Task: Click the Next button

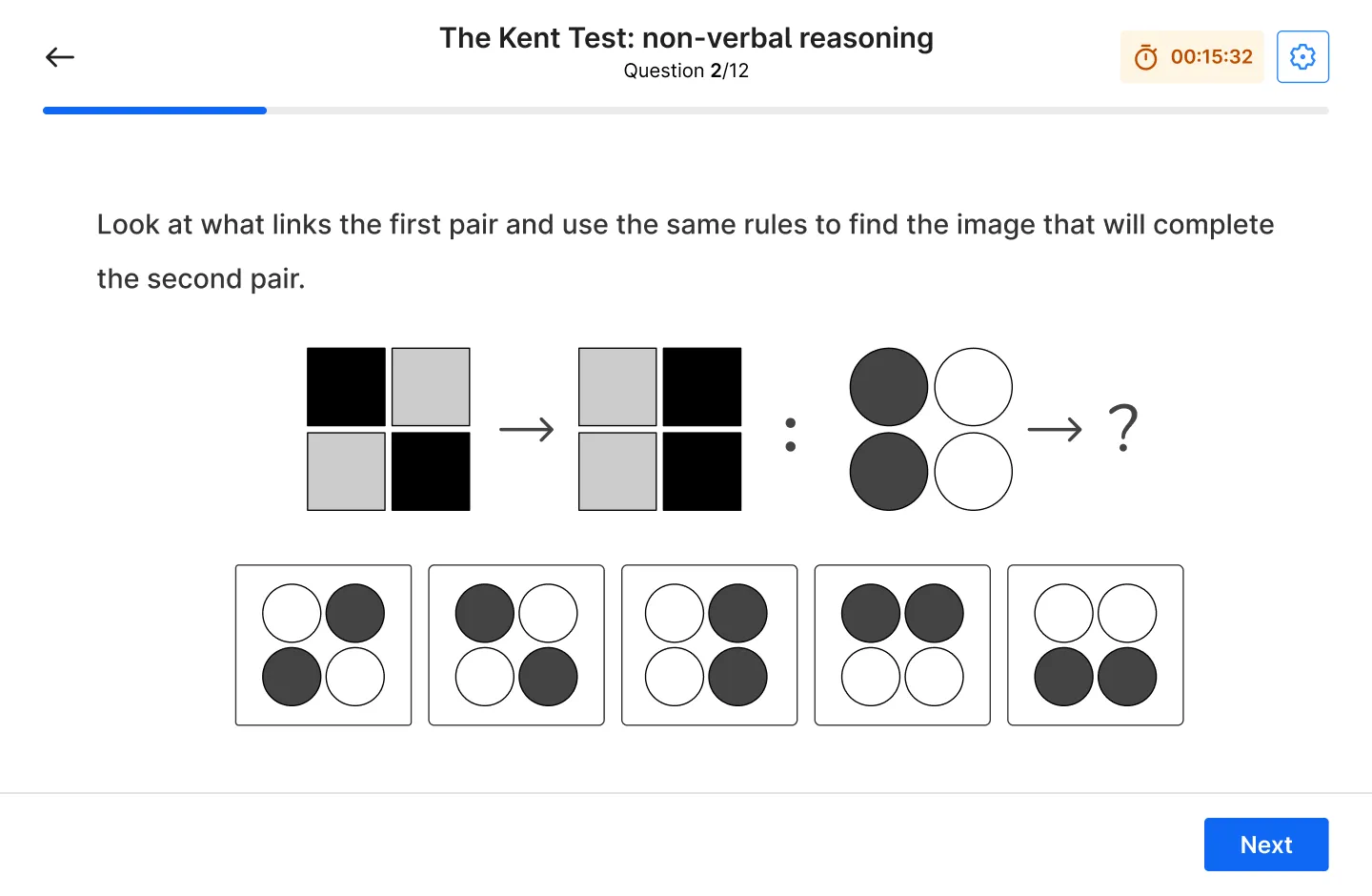Action: click(1266, 845)
